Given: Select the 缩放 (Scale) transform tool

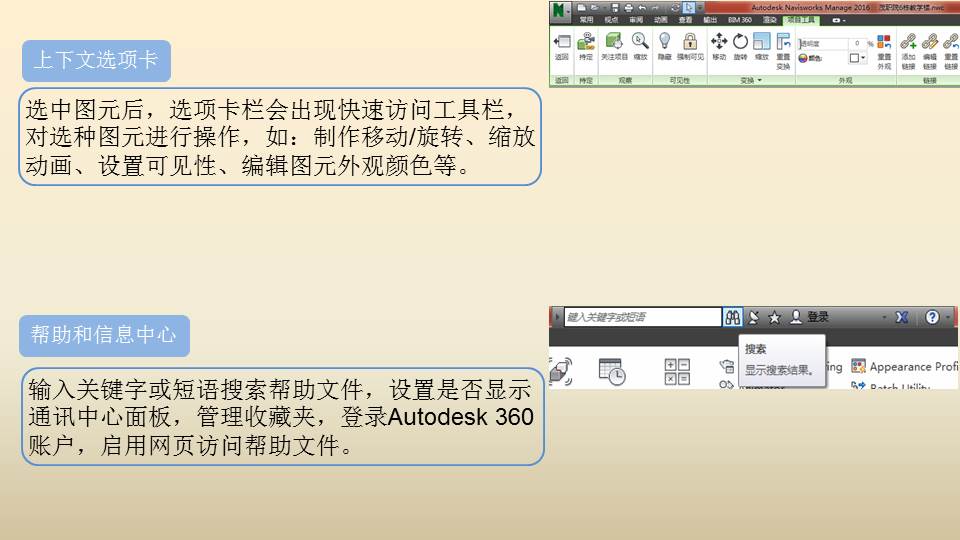Looking at the screenshot, I should [762, 41].
